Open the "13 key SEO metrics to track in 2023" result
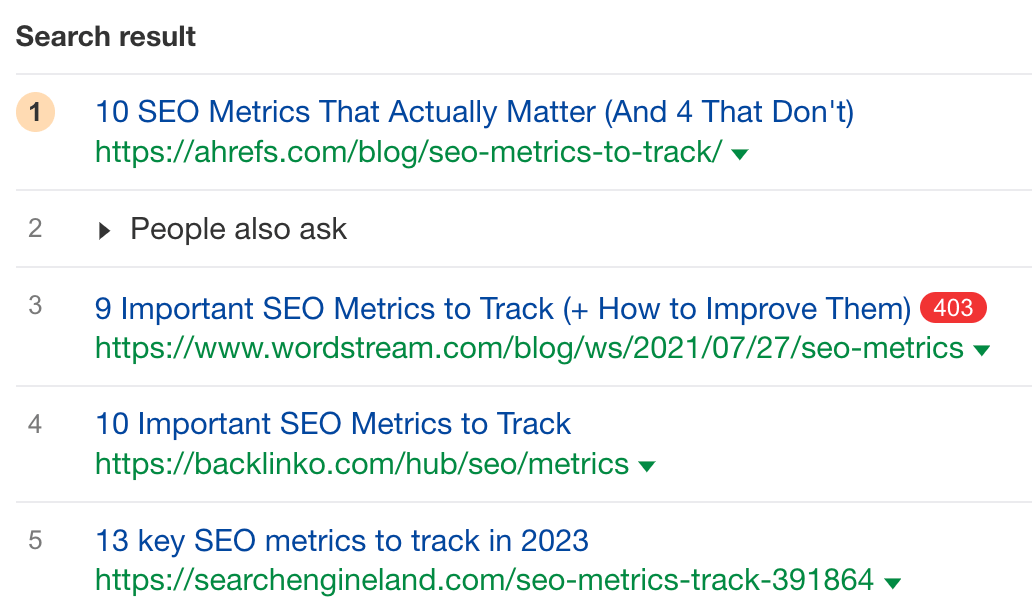The width and height of the screenshot is (1032, 612). pos(342,541)
